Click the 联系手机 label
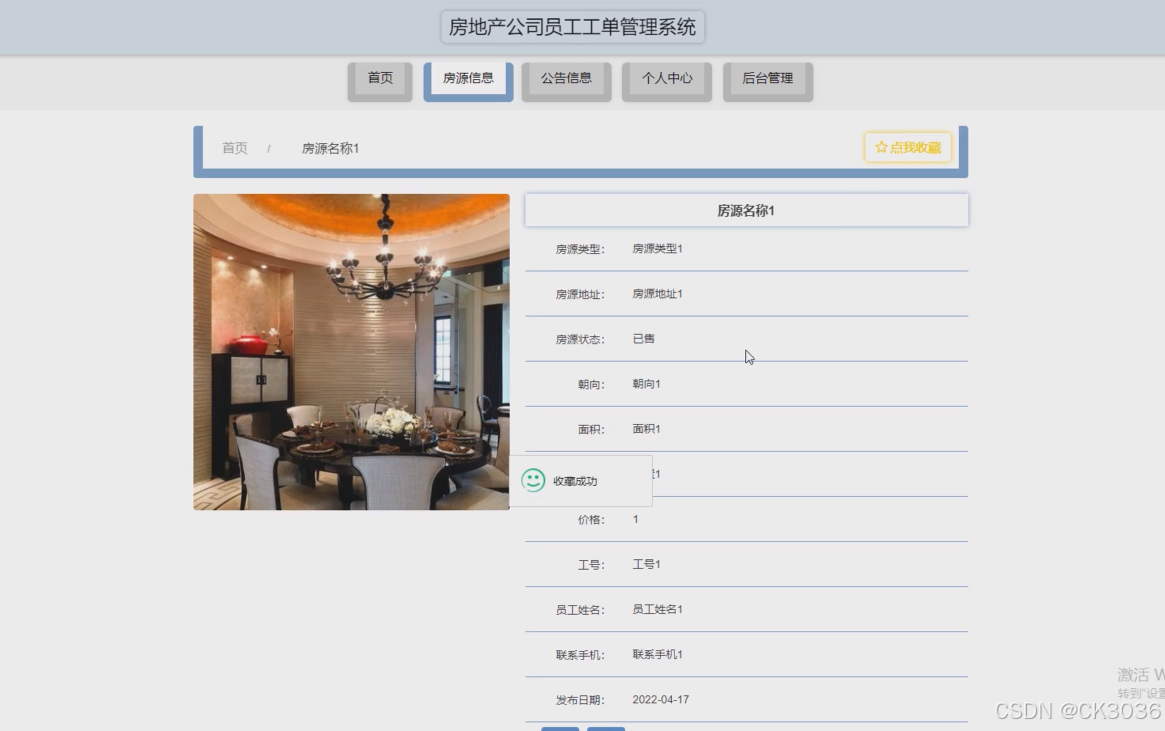This screenshot has width=1165, height=731. [580, 655]
